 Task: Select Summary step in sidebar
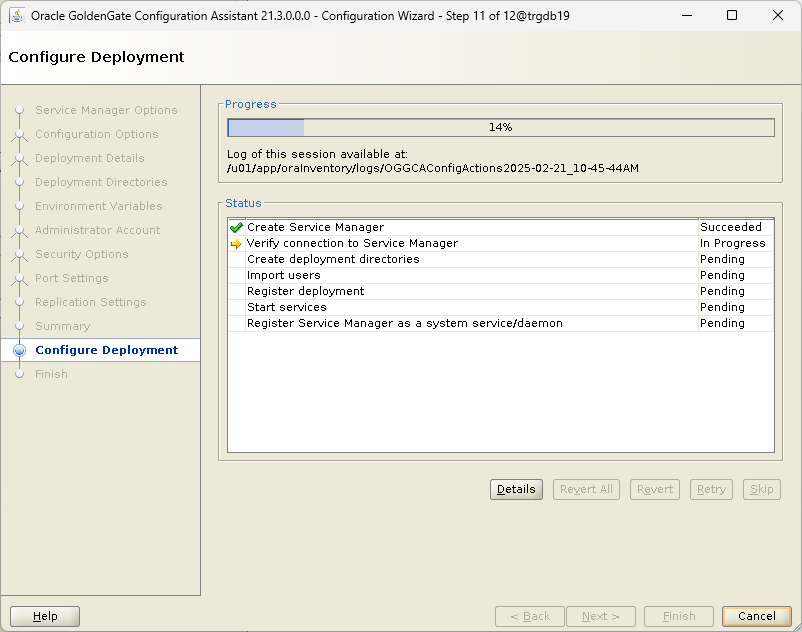62,327
